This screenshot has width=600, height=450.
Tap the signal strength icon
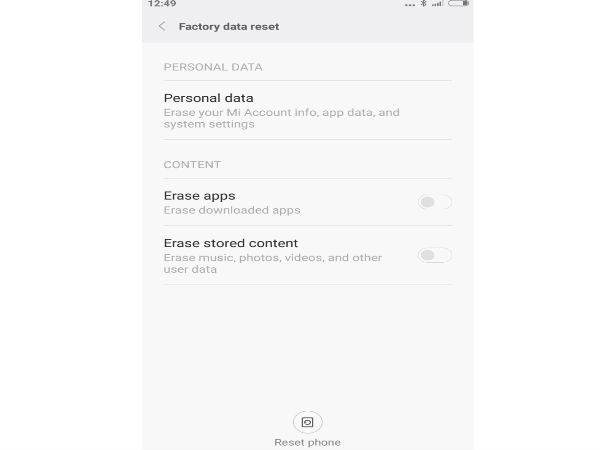pos(437,4)
